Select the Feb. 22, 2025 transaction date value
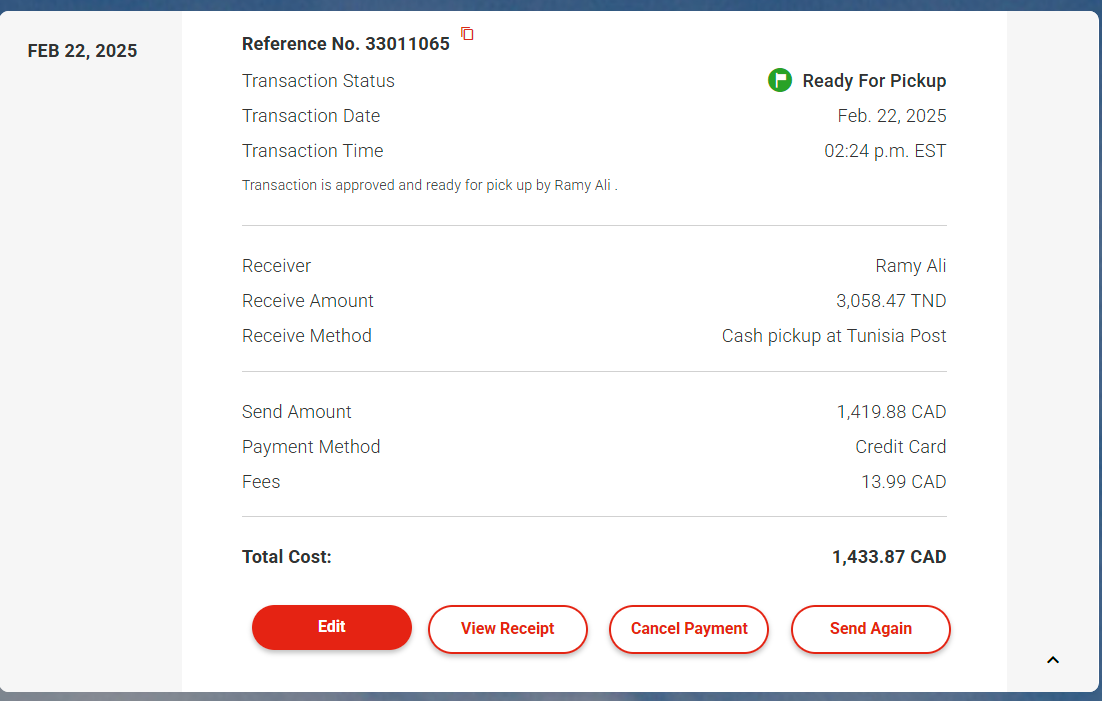 [x=891, y=116]
